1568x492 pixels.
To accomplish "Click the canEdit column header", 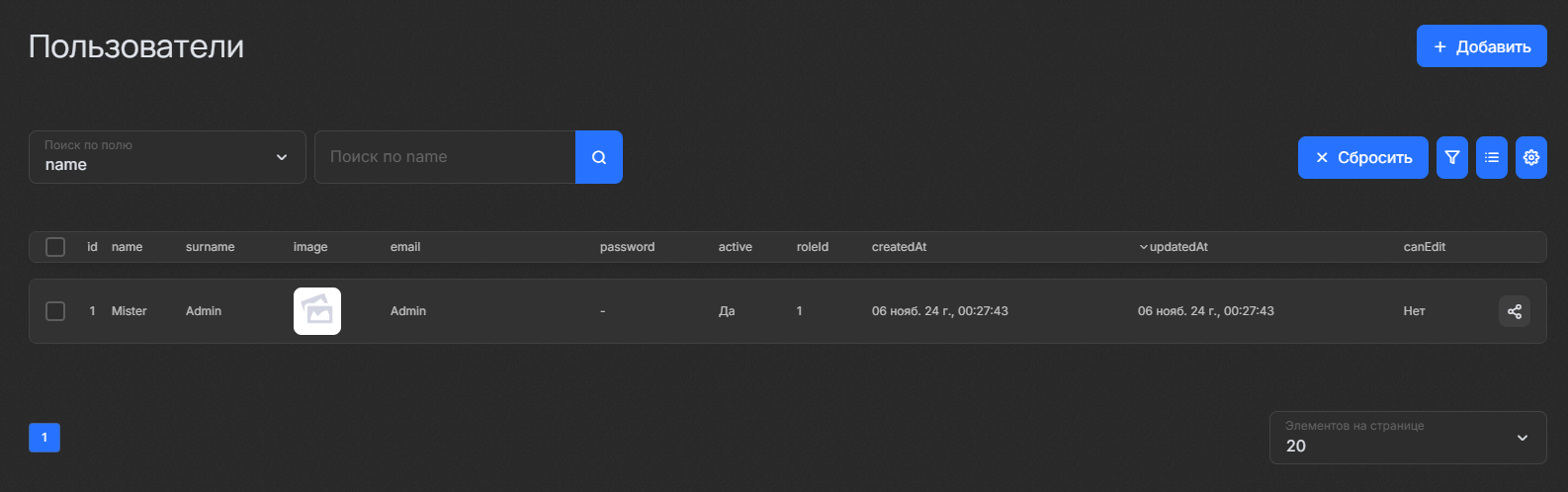I will tap(1424, 247).
